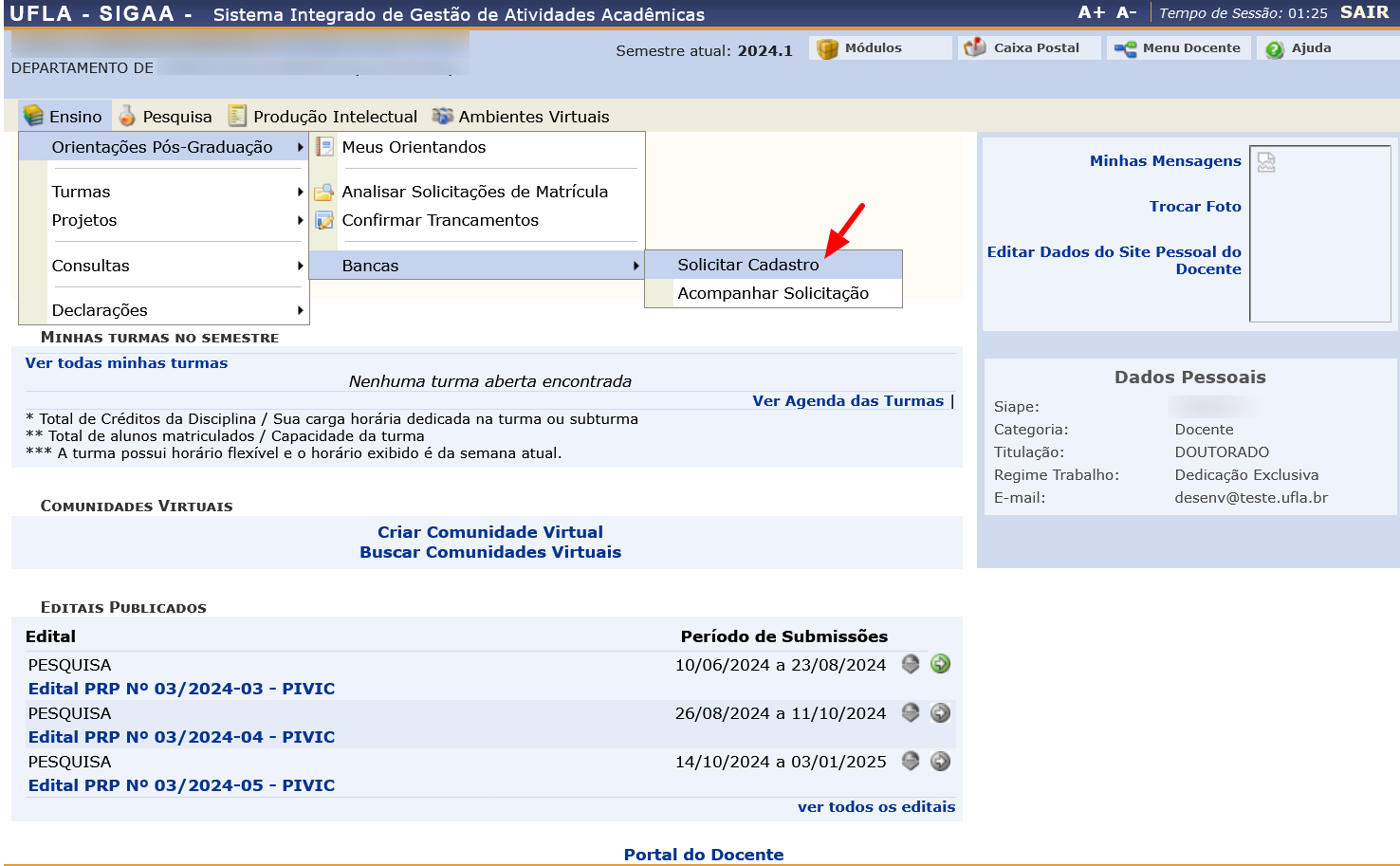Open the Declarações menu entry
This screenshot has height=866, width=1400.
point(164,310)
